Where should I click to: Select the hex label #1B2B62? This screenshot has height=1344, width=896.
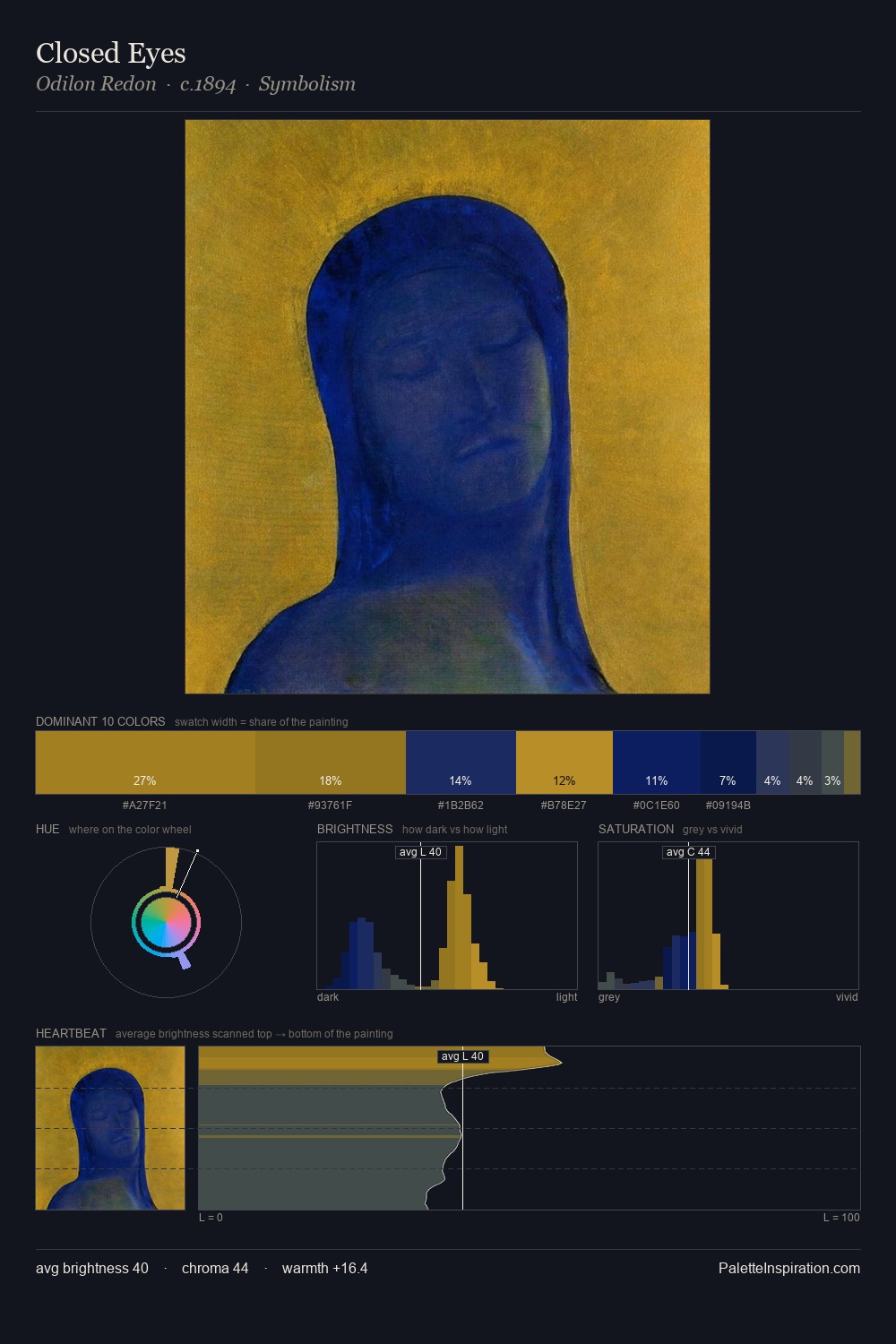[x=461, y=806]
